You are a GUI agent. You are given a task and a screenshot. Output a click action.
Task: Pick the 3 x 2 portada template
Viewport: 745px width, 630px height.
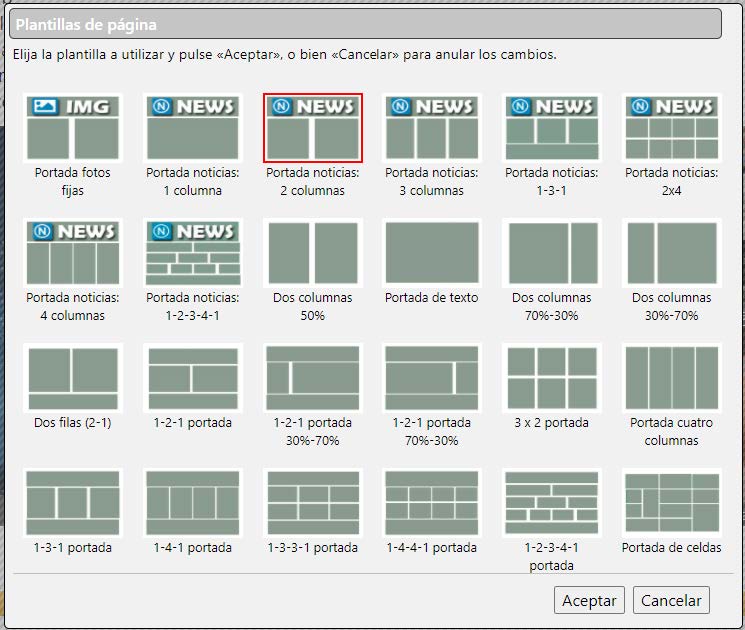point(551,378)
